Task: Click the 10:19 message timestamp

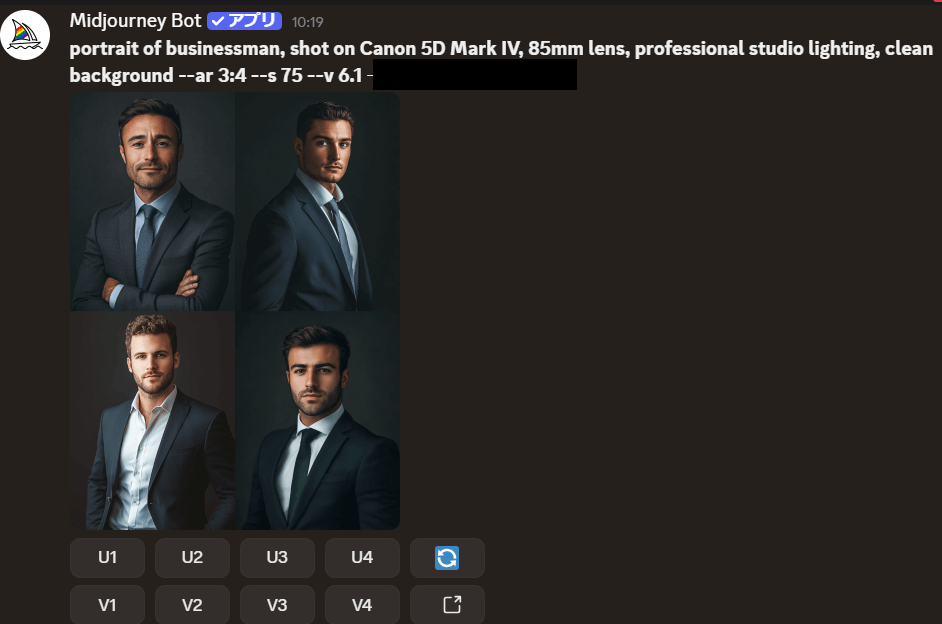Action: [x=308, y=22]
